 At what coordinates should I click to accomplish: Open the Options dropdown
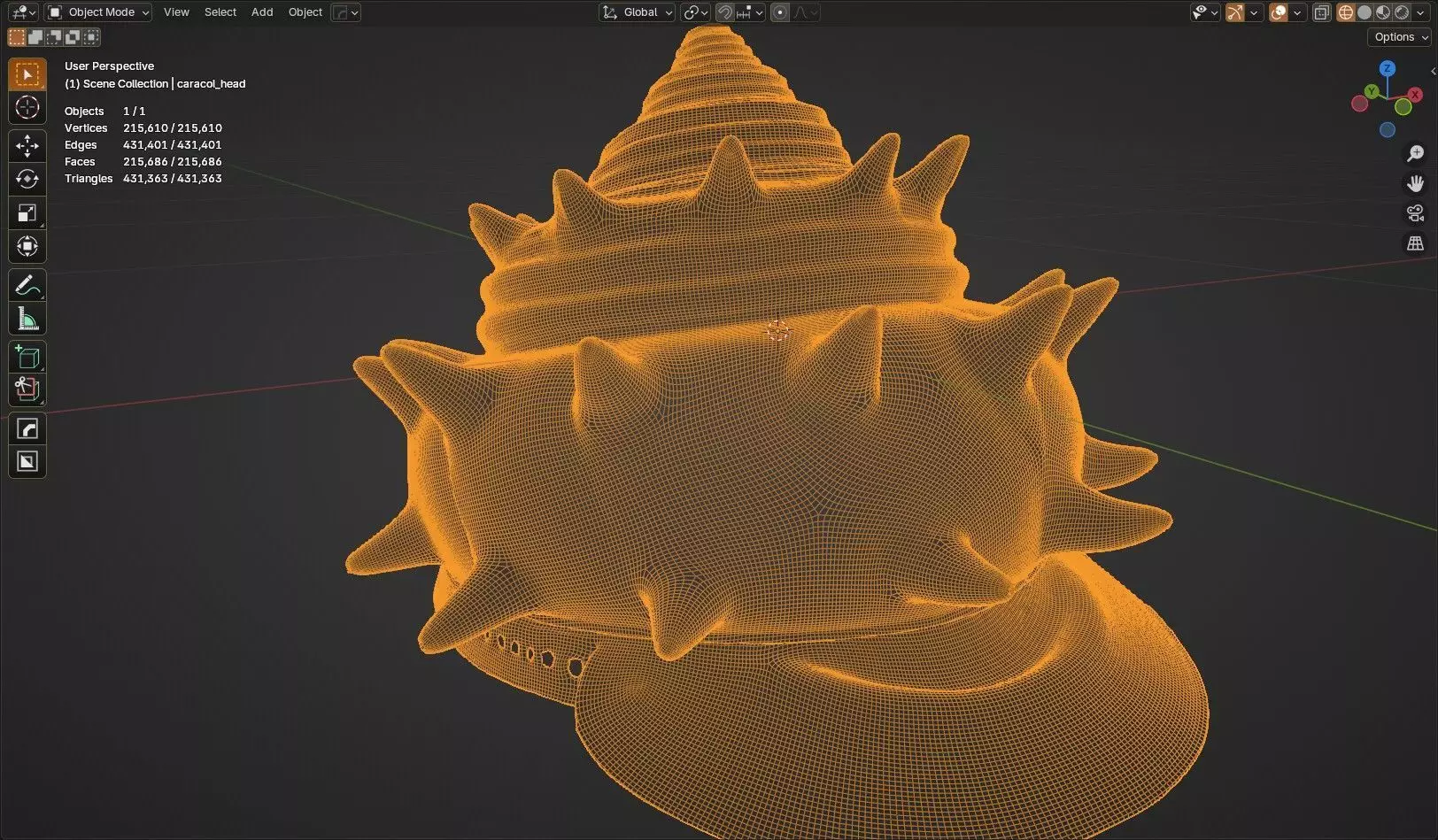pyautogui.click(x=1400, y=37)
